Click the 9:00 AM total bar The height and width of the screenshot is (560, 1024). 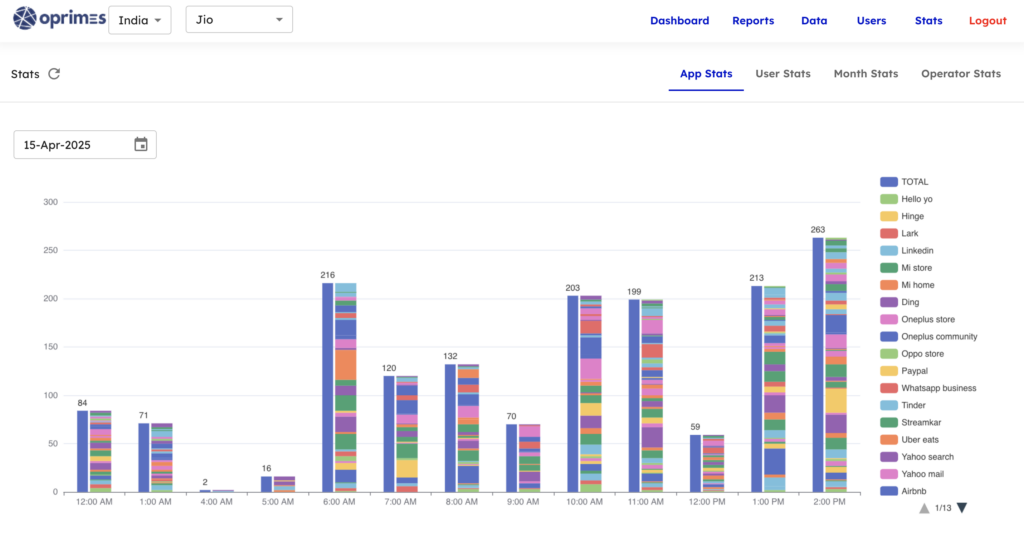511,458
